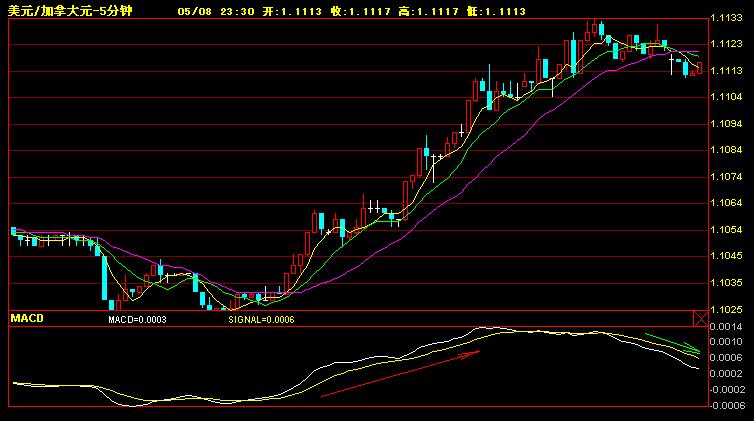
Task: Click the 23:30 time in the header
Action: 237,12
